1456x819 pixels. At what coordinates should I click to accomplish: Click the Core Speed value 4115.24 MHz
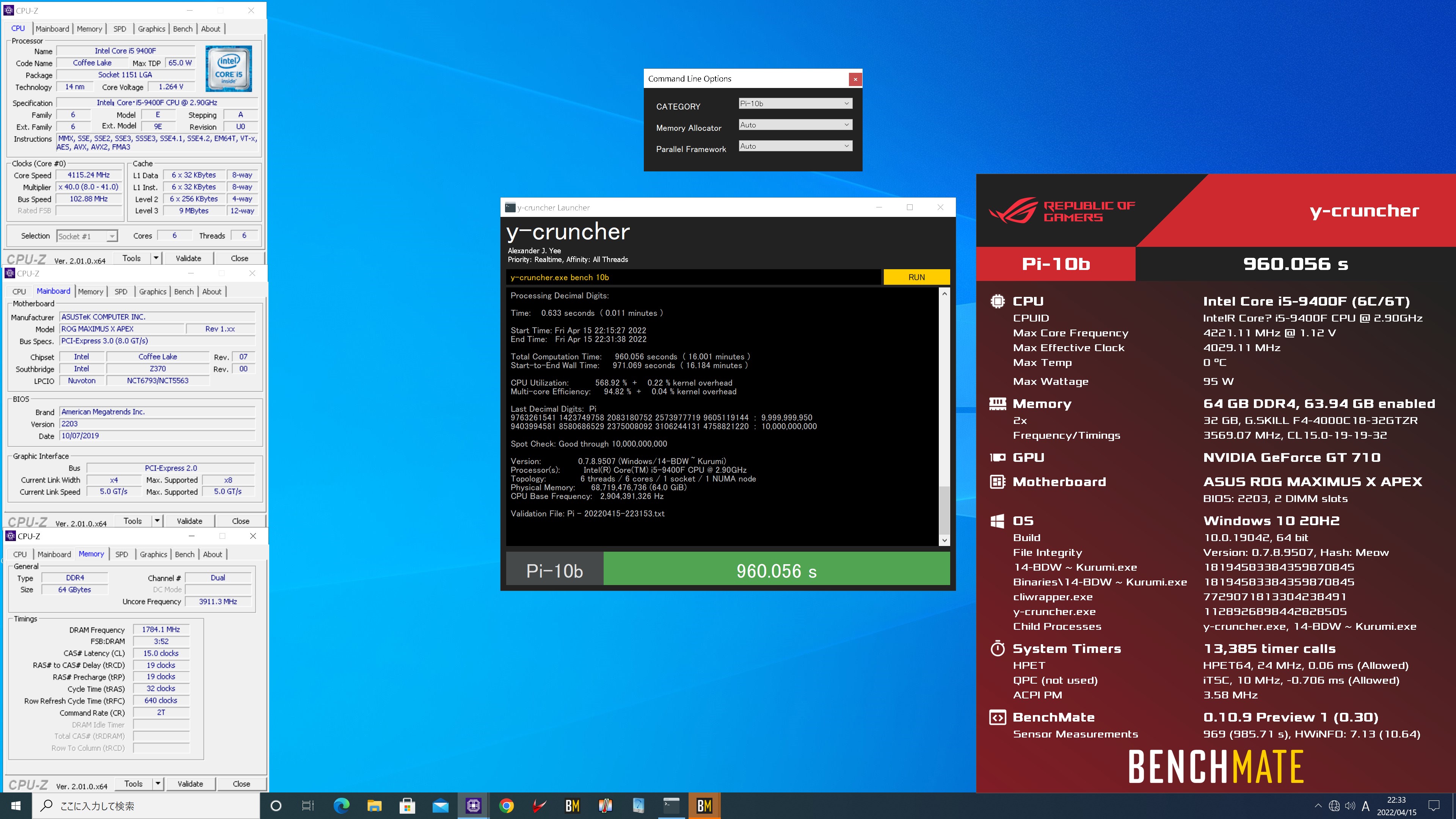pyautogui.click(x=89, y=175)
